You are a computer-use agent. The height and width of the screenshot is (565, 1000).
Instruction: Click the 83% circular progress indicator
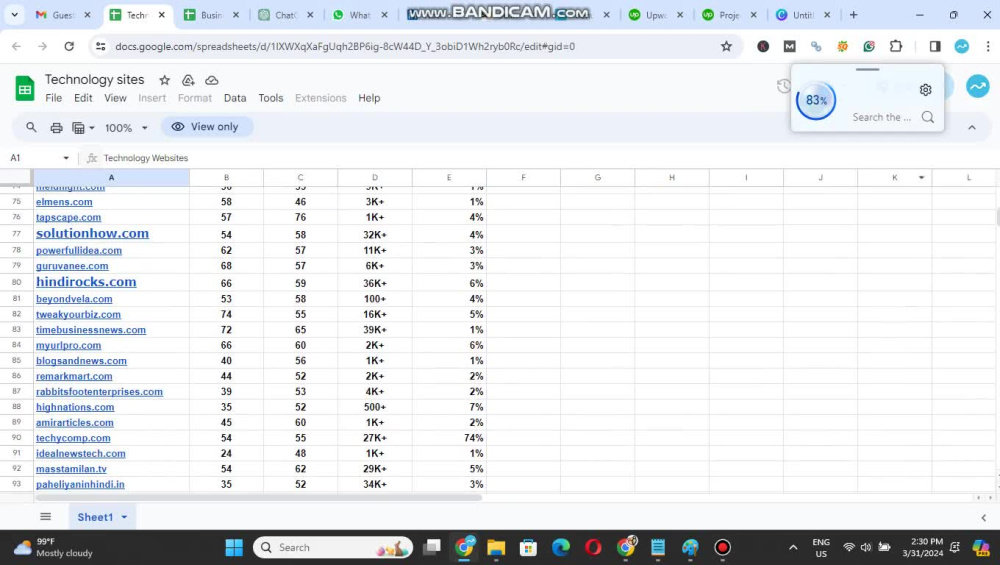[816, 100]
